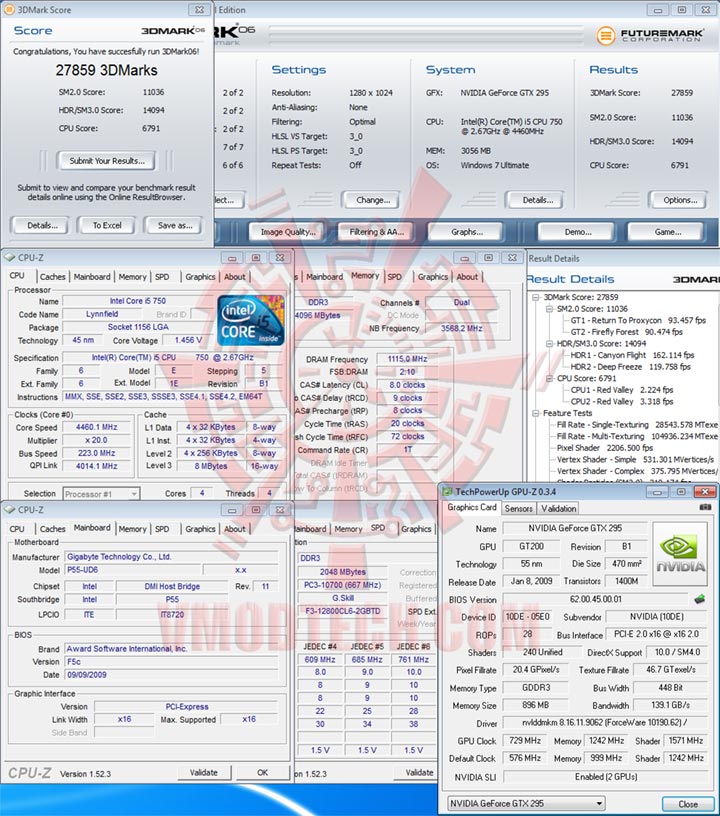The height and width of the screenshot is (816, 720).
Task: Minimize the GPU-Z window
Action: (658, 492)
